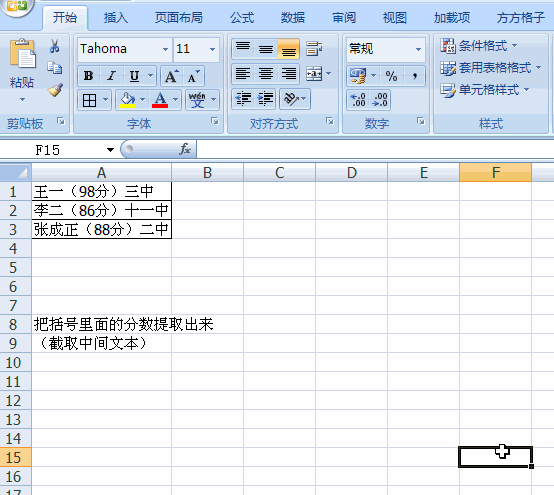Switch to the 公式 tab
The height and width of the screenshot is (495, 554).
pyautogui.click(x=242, y=18)
